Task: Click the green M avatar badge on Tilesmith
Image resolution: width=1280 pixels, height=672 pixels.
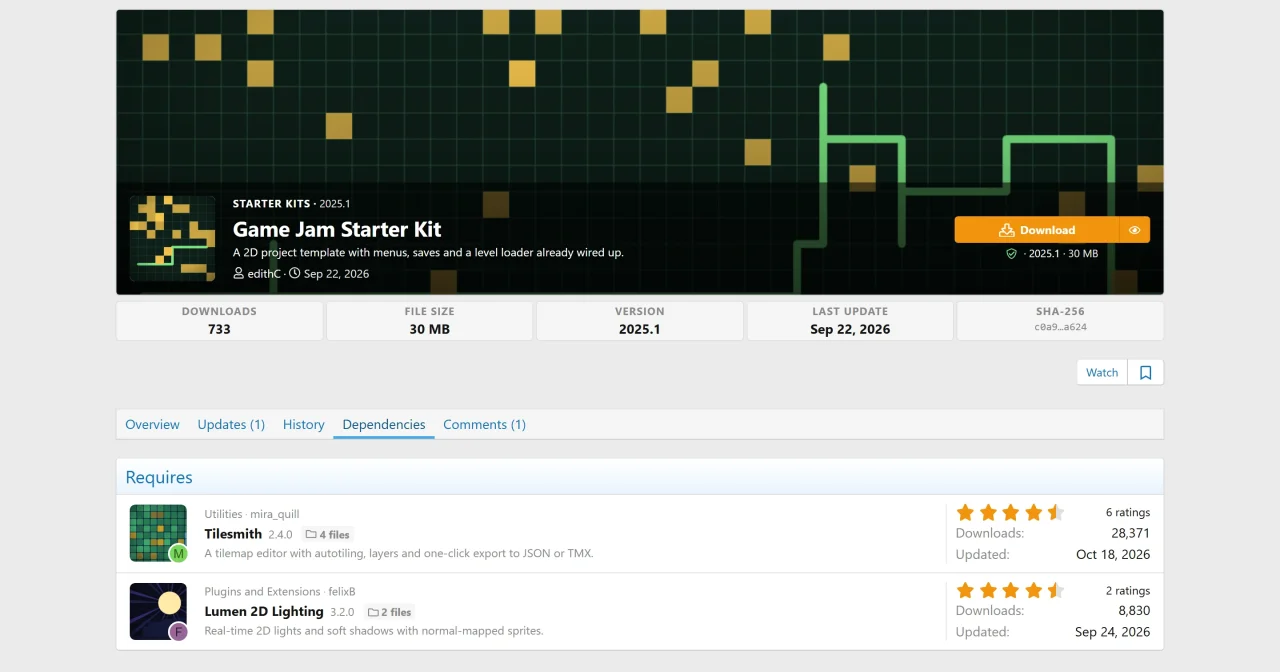Action: (x=179, y=553)
